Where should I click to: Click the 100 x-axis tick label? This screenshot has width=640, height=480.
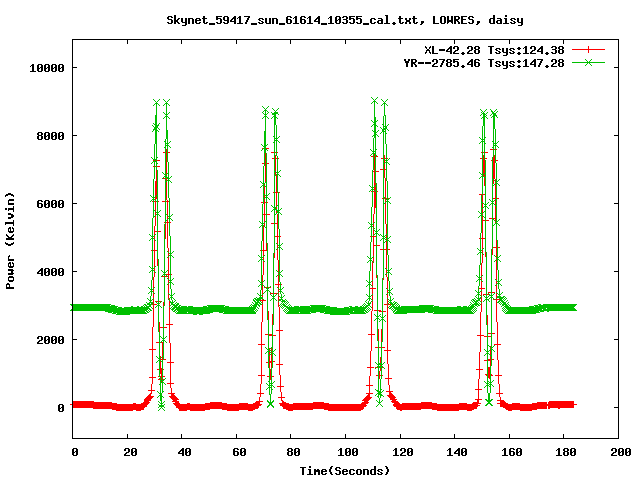click(348, 452)
